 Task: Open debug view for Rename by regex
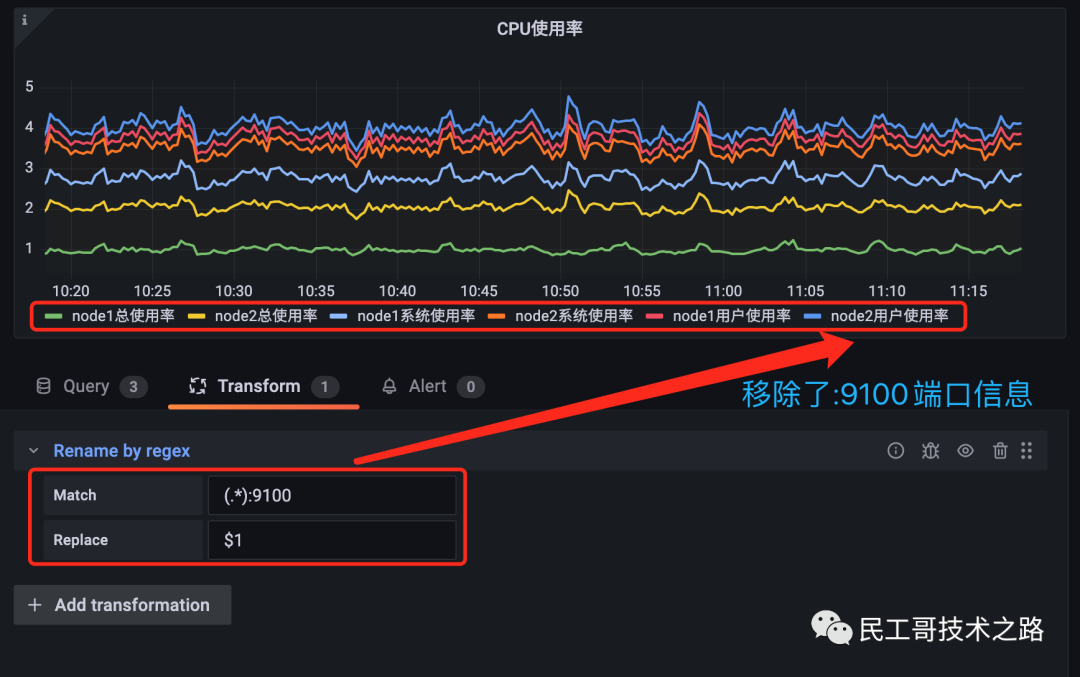click(x=931, y=450)
